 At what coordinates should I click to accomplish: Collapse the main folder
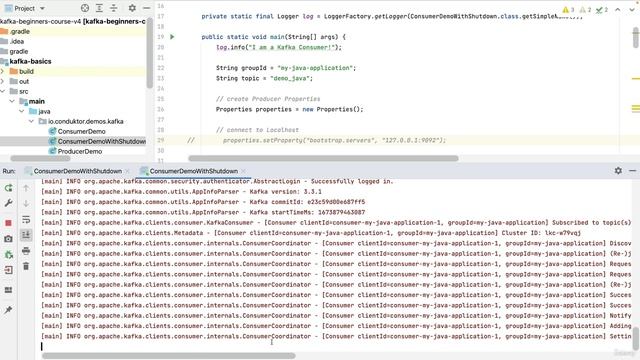(x=12, y=101)
